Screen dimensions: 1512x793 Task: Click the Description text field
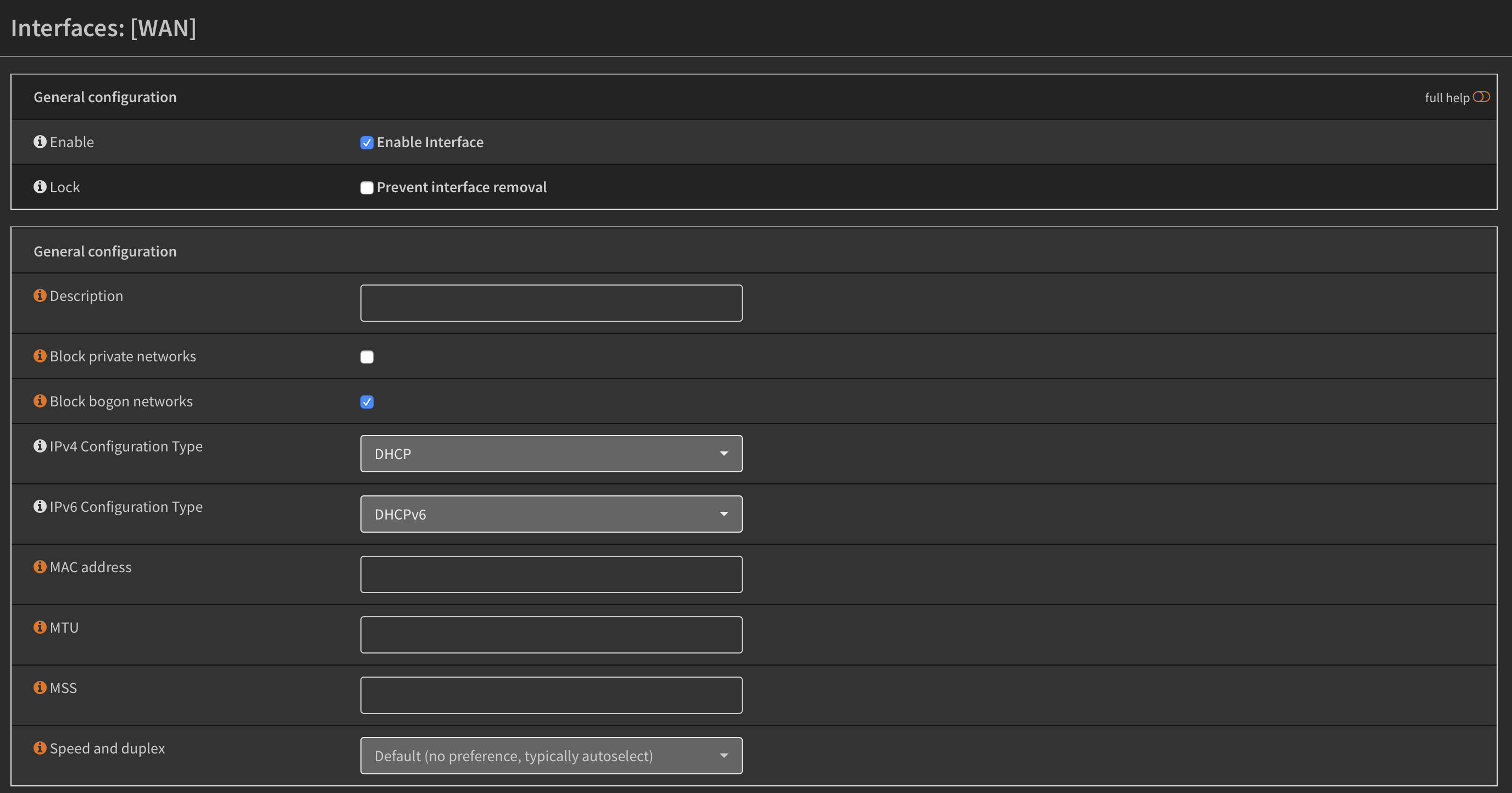coord(551,303)
